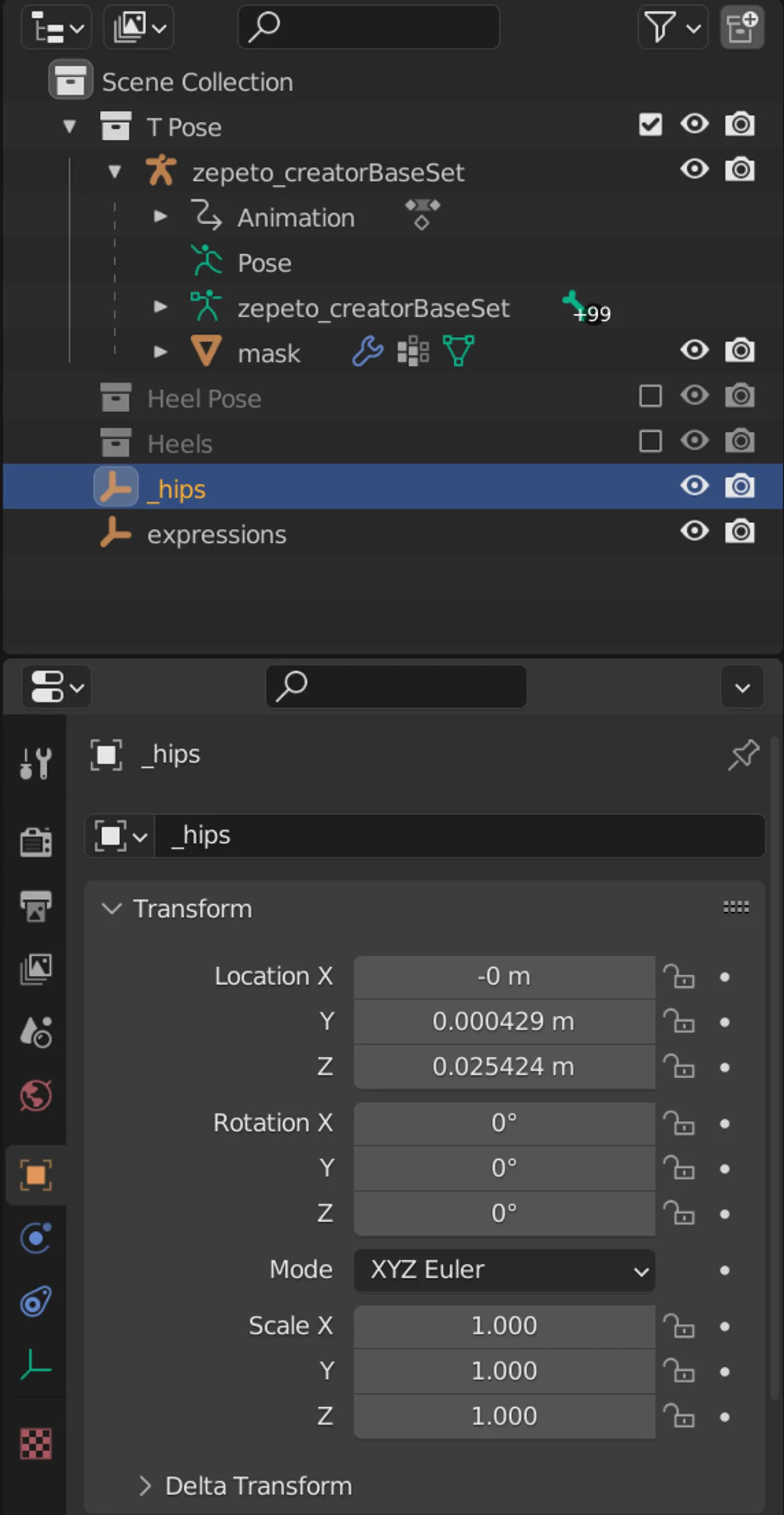Image resolution: width=784 pixels, height=1515 pixels.
Task: Click the Location Z value field
Action: click(504, 1067)
